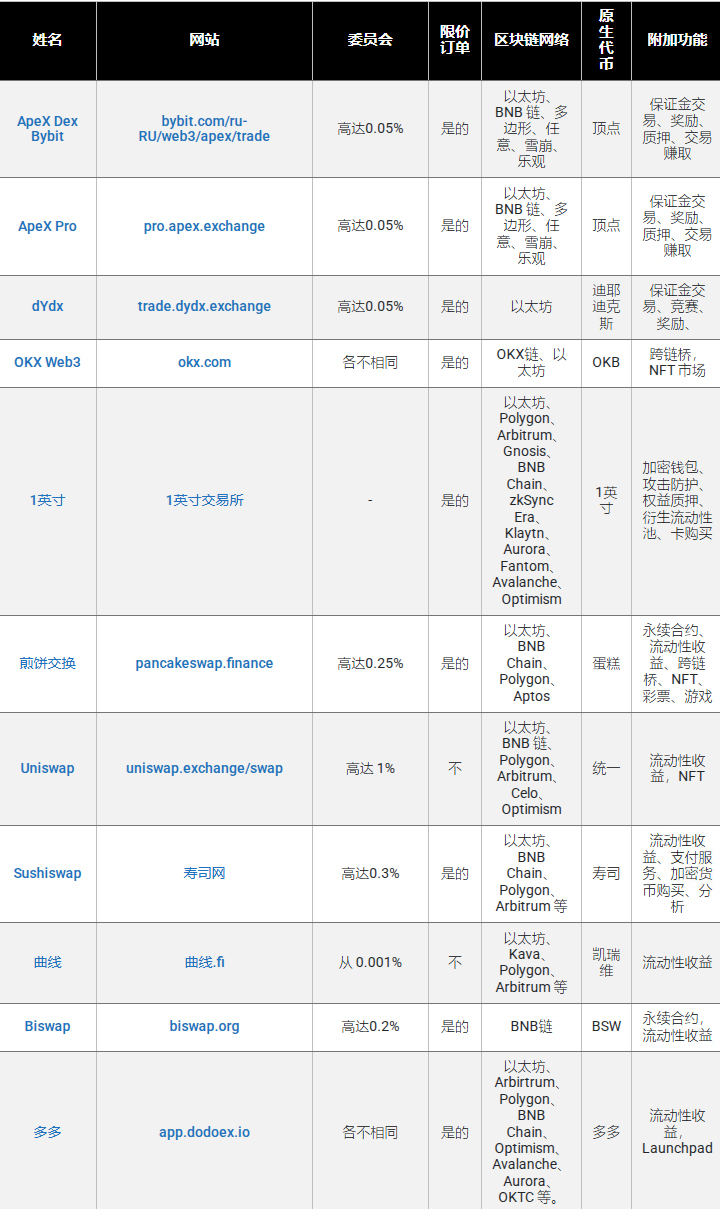Screen dimensions: 720x1209
Task: Select the 统一 native token cell
Action: tap(606, 768)
